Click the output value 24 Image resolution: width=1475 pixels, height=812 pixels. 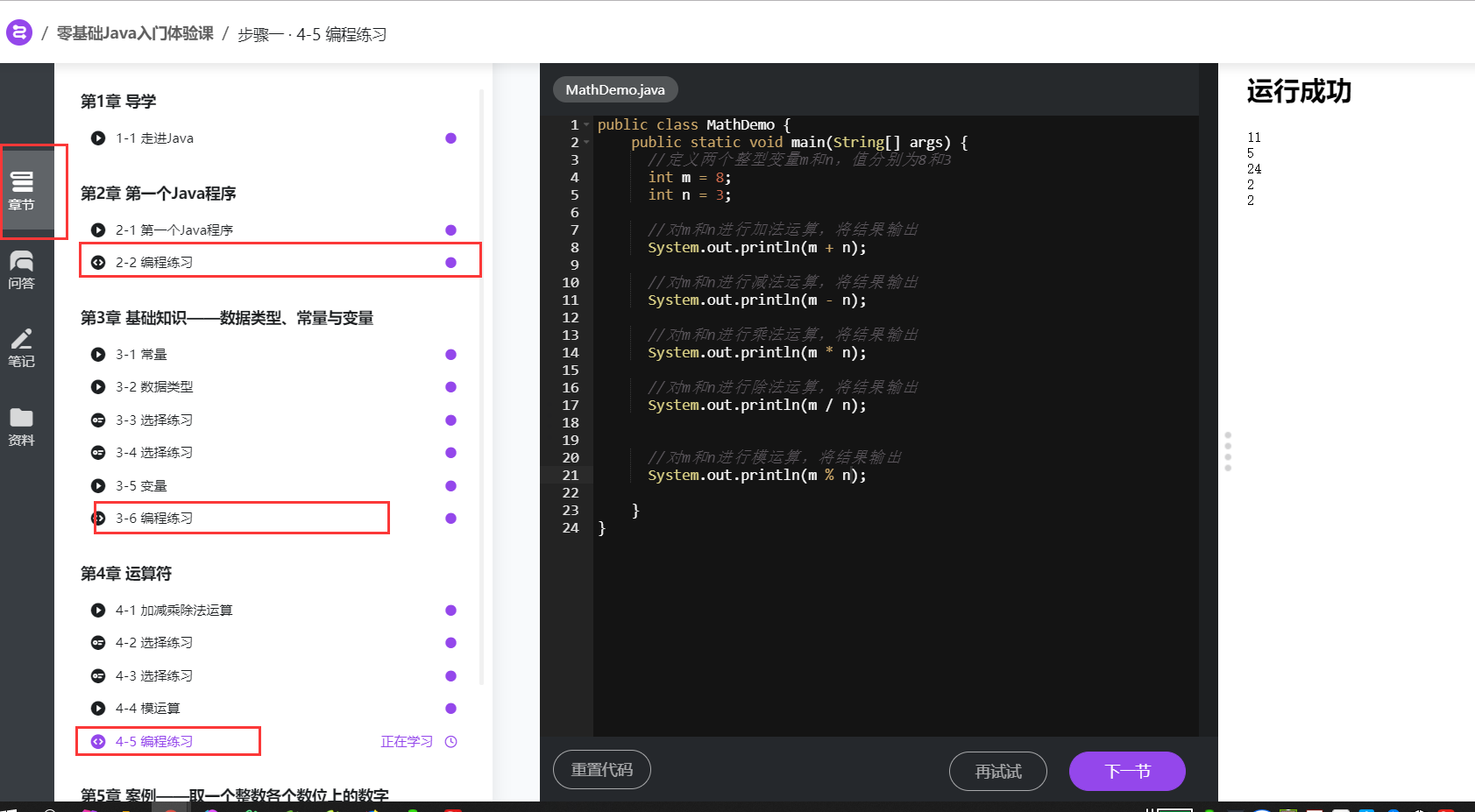1254,169
